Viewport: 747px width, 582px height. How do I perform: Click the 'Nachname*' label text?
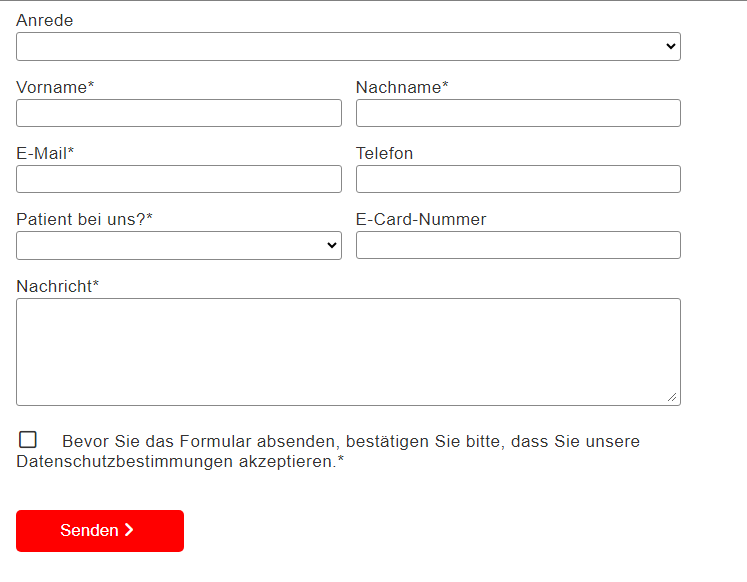402,87
